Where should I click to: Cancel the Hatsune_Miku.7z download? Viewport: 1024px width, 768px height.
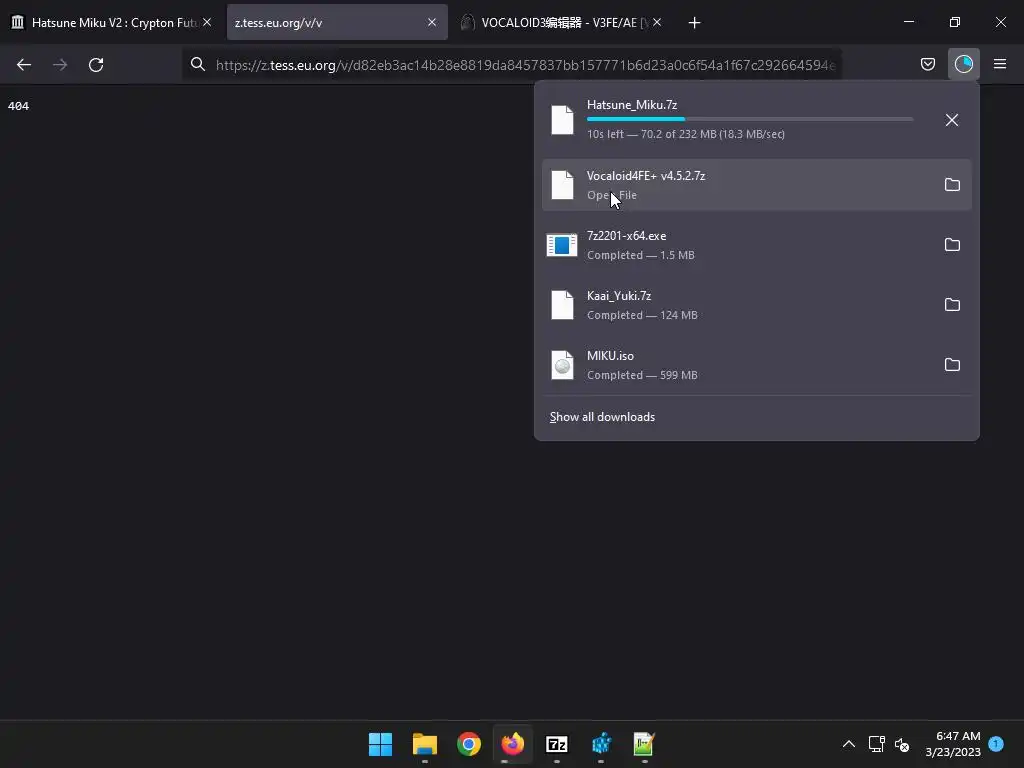[x=952, y=120]
